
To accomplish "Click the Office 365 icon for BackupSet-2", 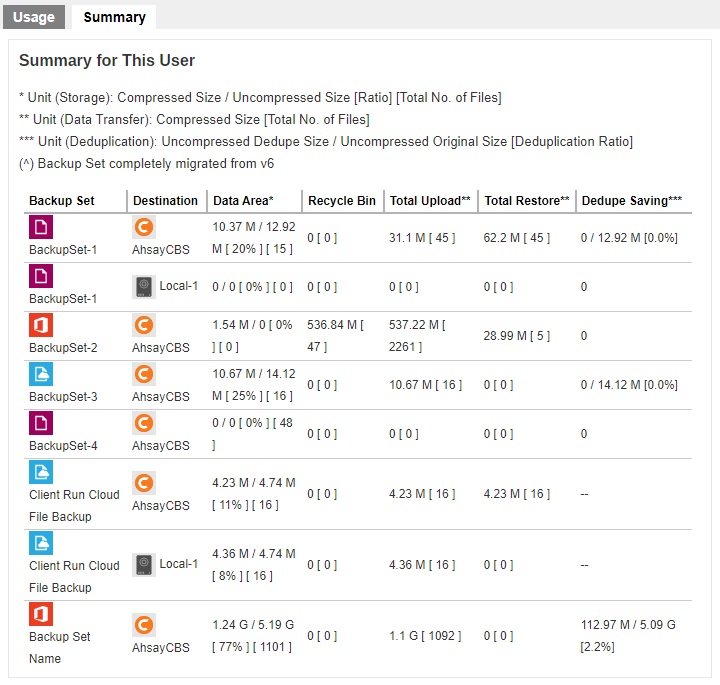I will pos(41,325).
